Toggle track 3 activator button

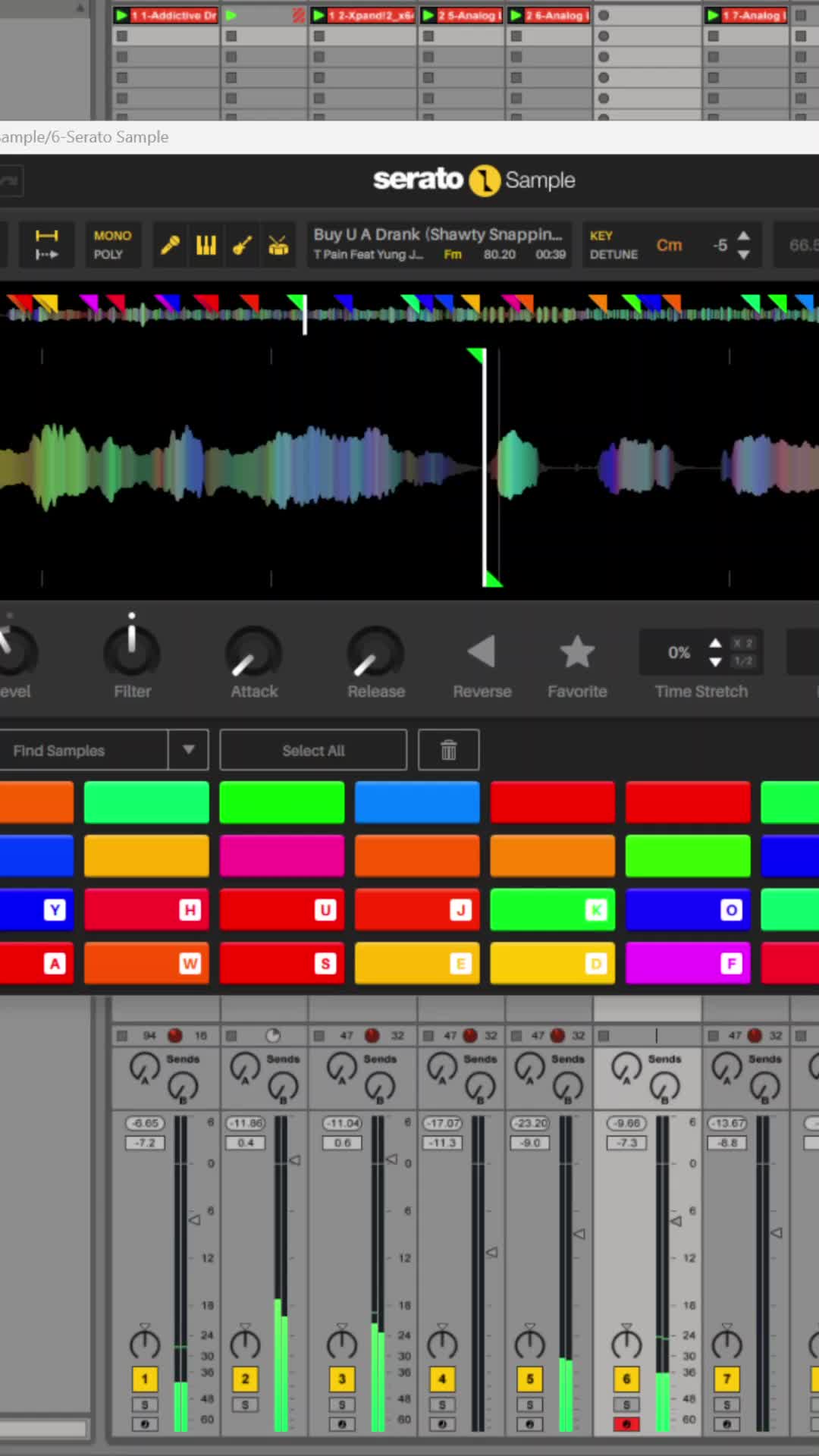coord(342,1379)
